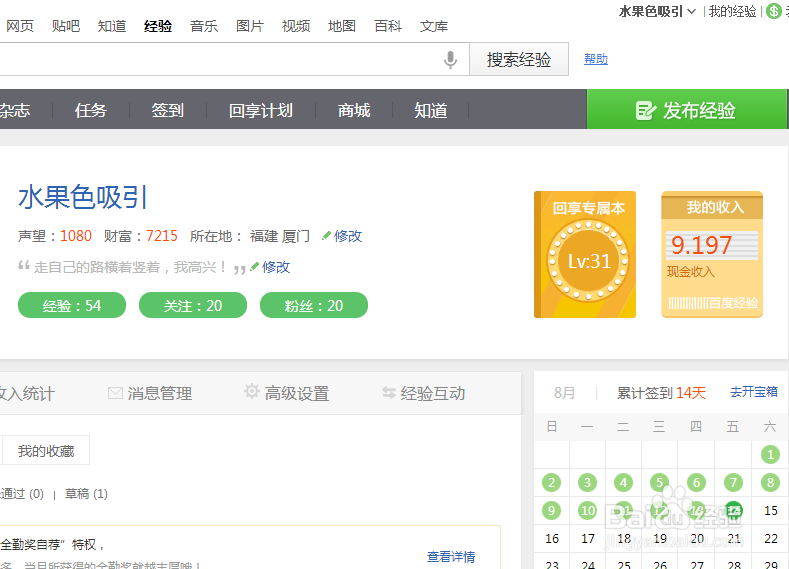Click the arrows icon for 经验互动
This screenshot has width=789, height=569.
coord(389,393)
